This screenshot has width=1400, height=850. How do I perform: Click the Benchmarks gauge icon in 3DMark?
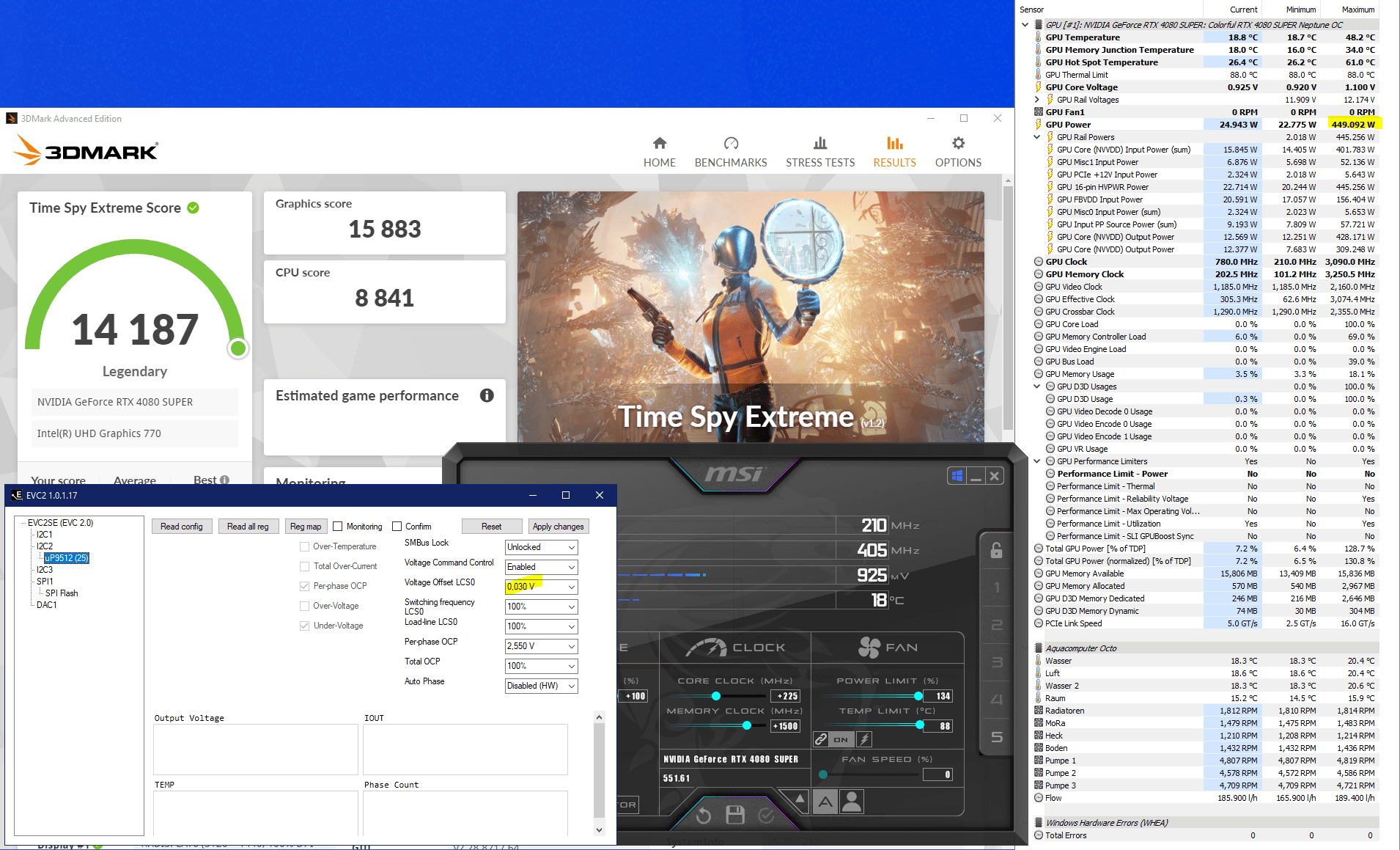(731, 143)
